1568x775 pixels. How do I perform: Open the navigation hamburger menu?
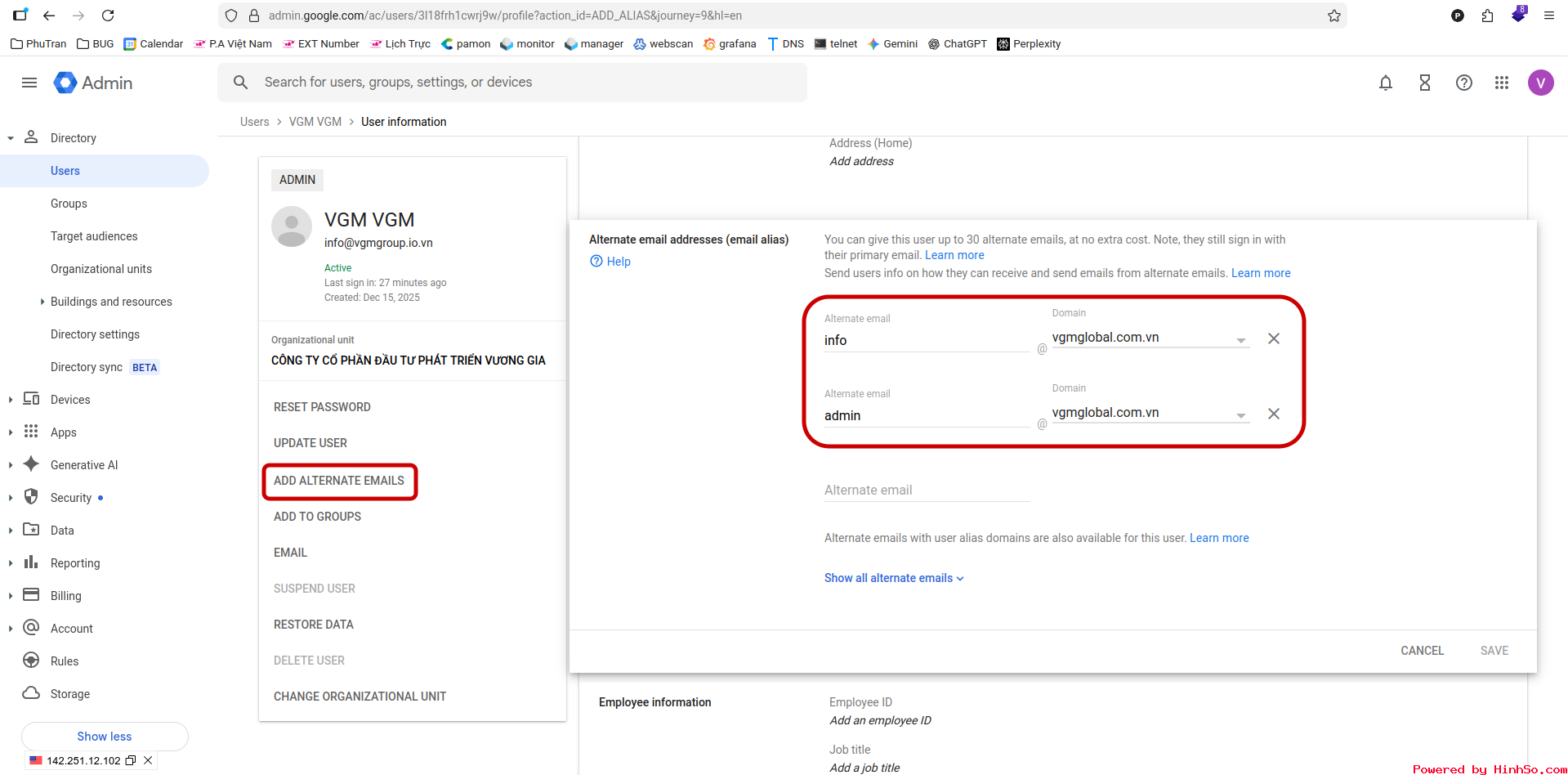tap(29, 83)
